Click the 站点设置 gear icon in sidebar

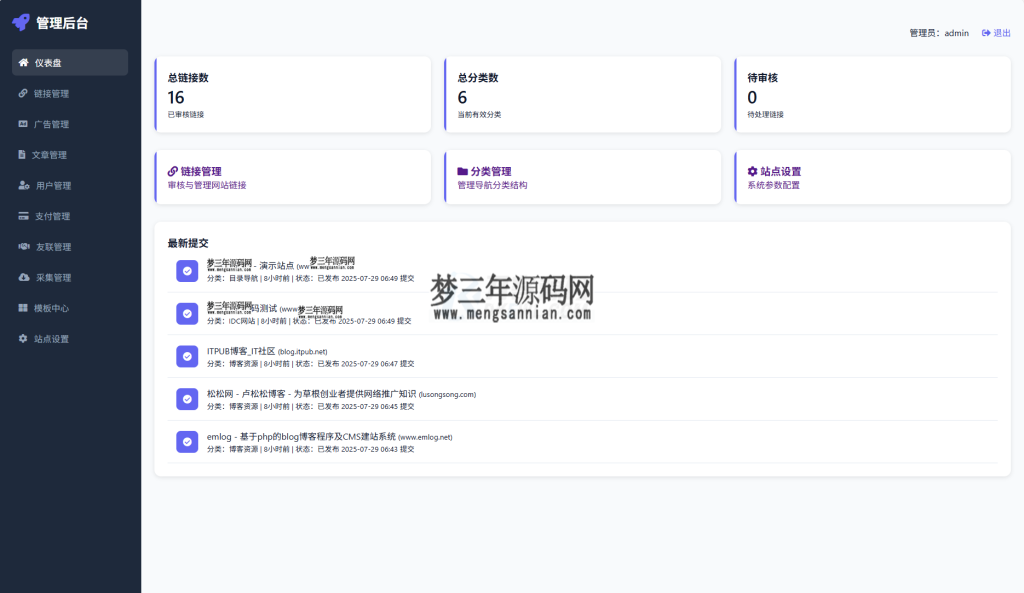[x=21, y=338]
